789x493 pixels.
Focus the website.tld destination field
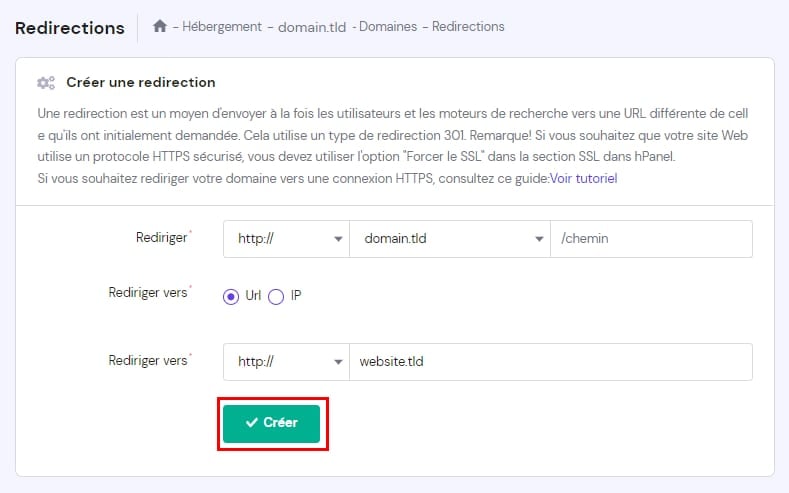coord(550,362)
